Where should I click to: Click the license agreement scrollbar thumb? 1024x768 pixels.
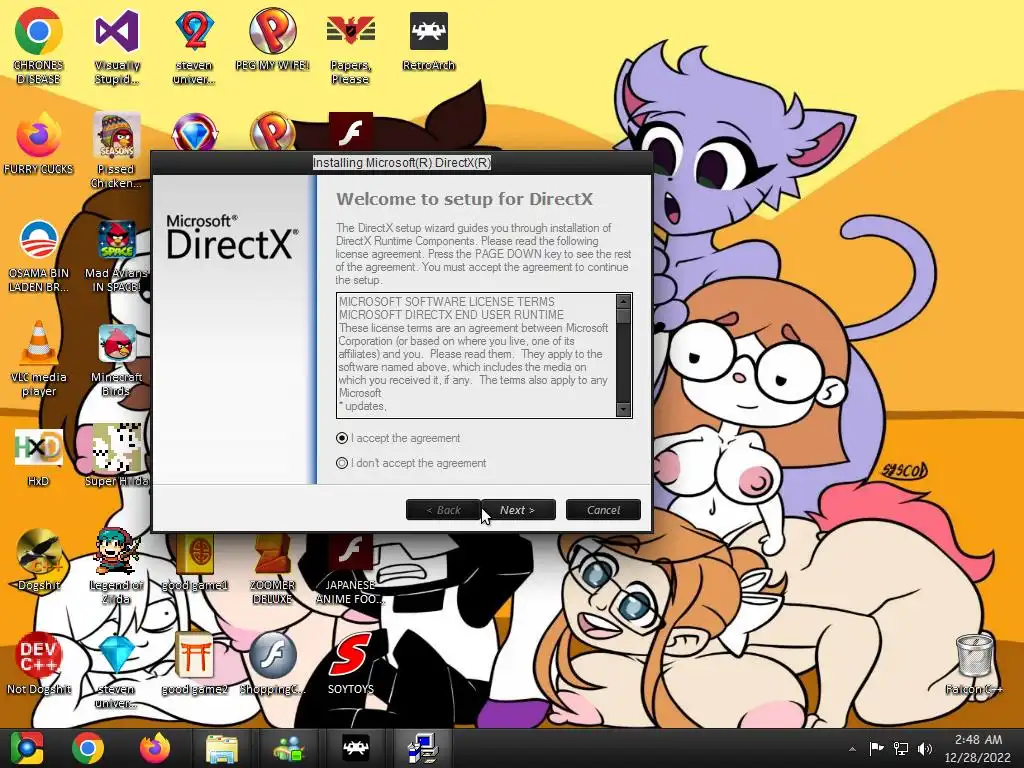[623, 315]
